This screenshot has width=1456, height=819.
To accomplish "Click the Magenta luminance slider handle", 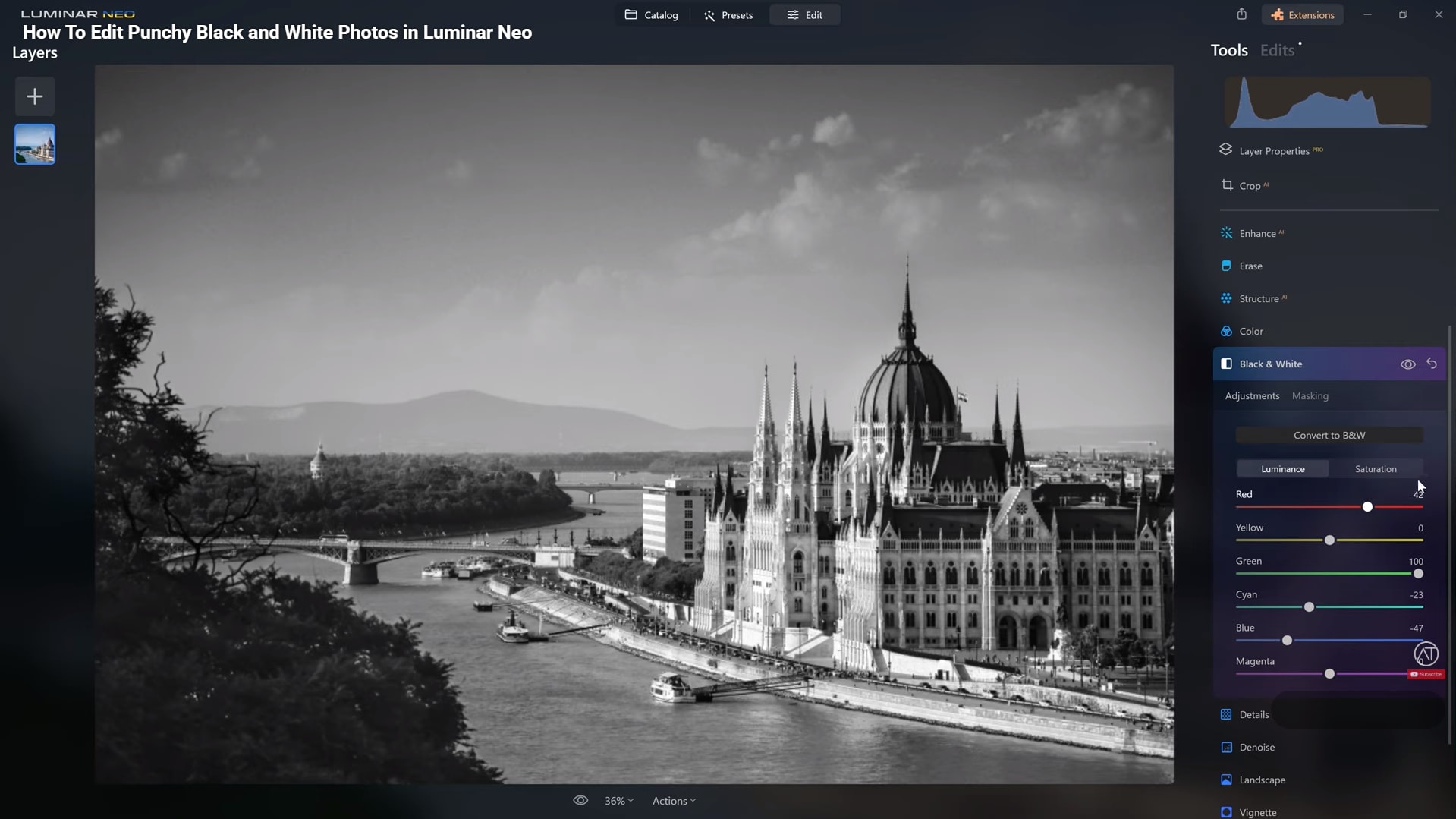I will tap(1329, 674).
